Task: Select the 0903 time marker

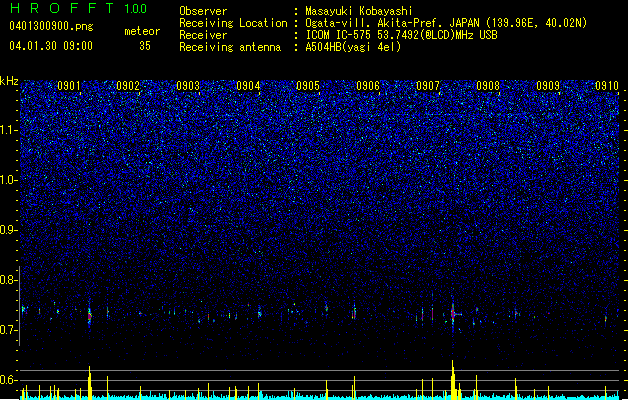Action: click(188, 86)
